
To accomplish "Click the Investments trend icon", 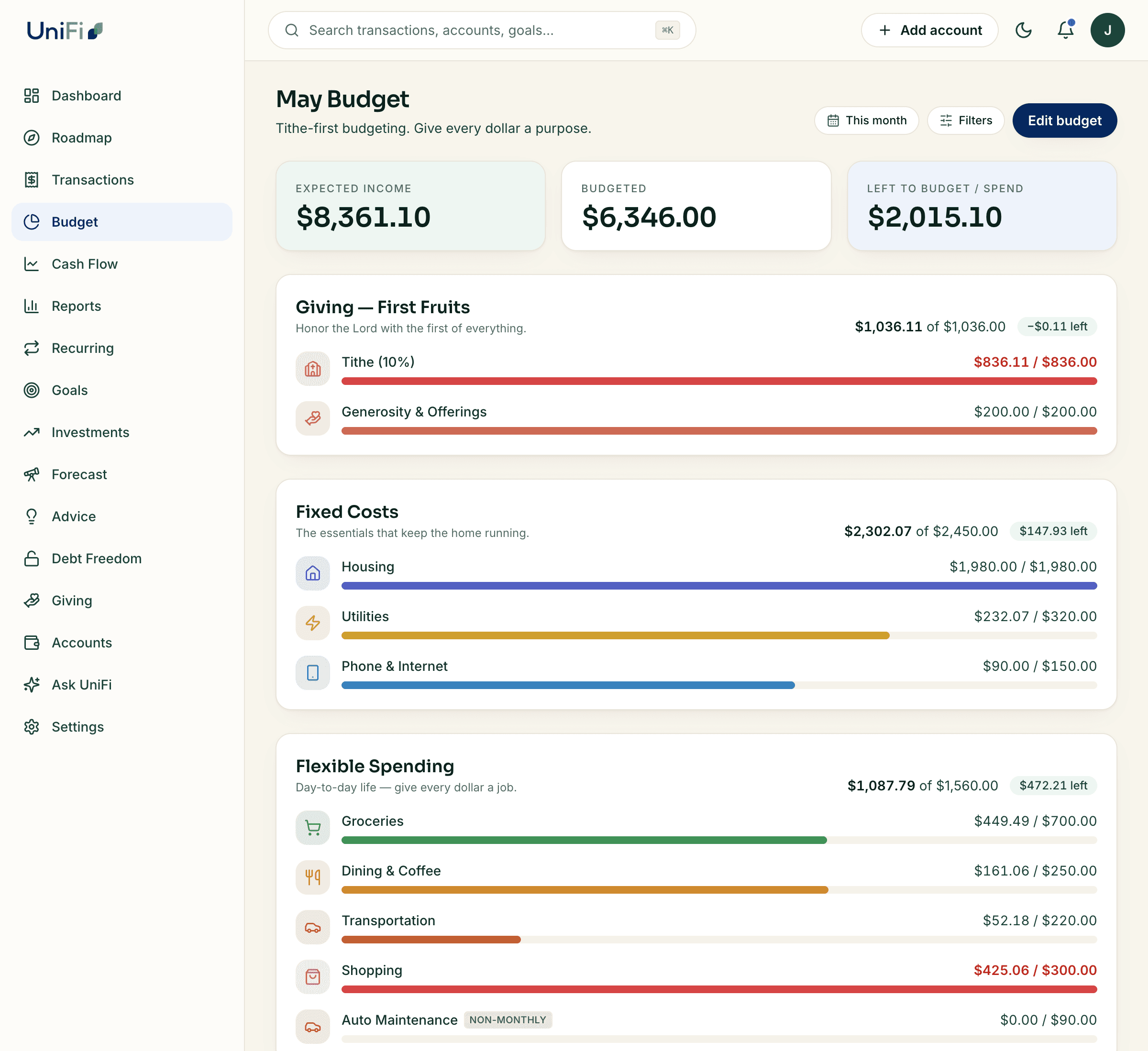I will (x=31, y=432).
